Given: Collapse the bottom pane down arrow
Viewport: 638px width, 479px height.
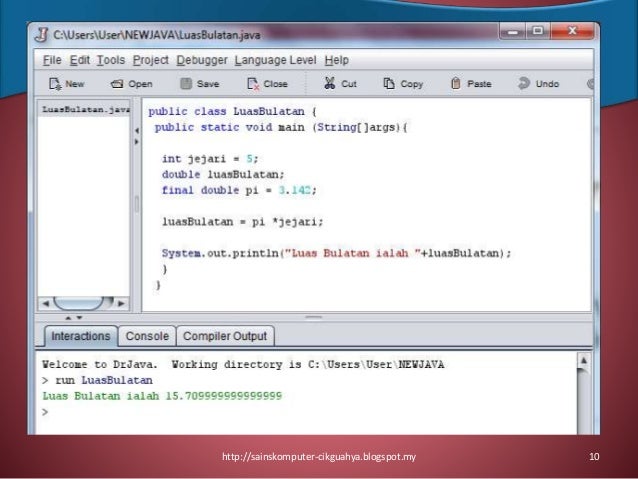Looking at the screenshot, I should pyautogui.click(x=79, y=317).
